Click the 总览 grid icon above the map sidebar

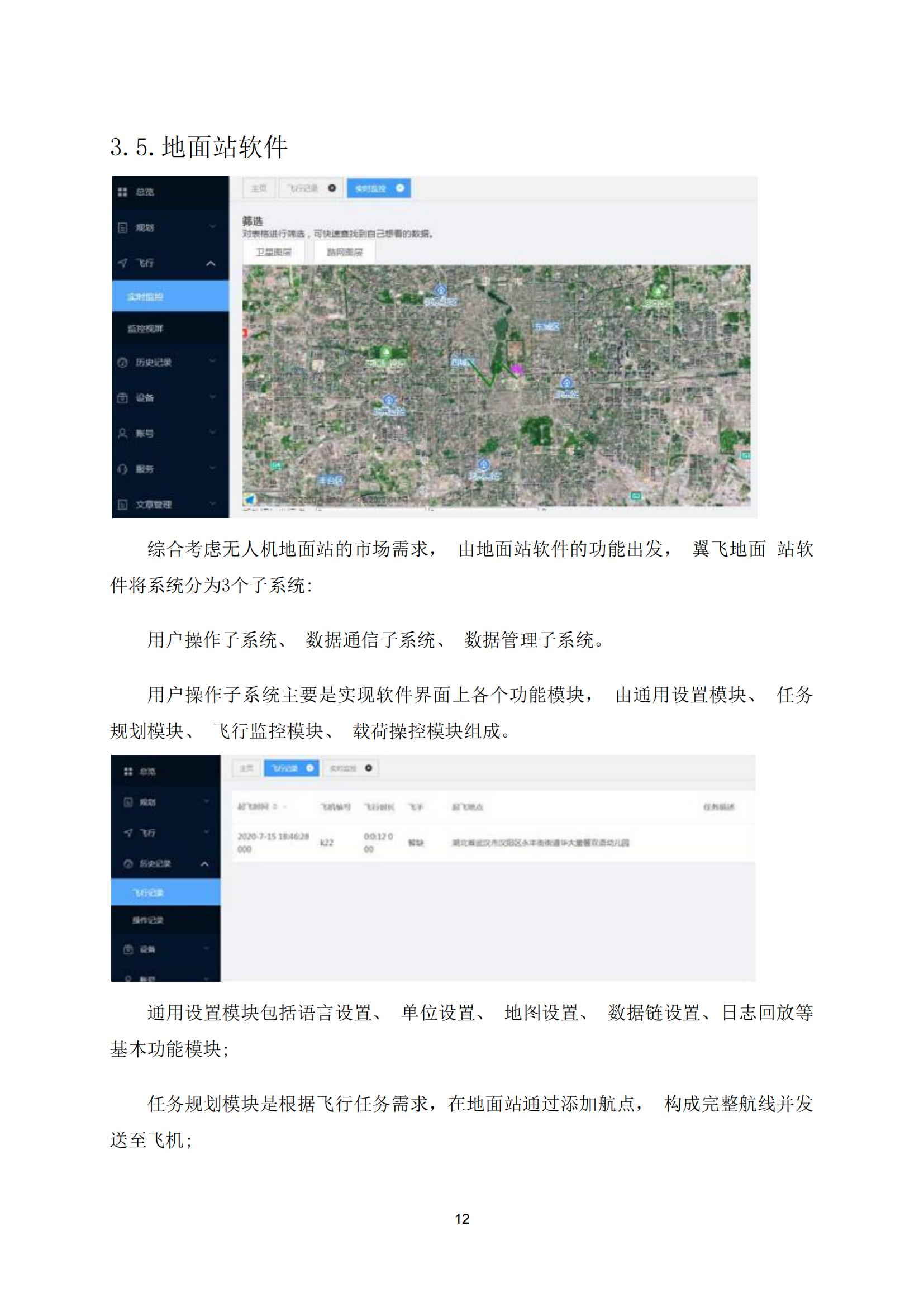pos(122,192)
